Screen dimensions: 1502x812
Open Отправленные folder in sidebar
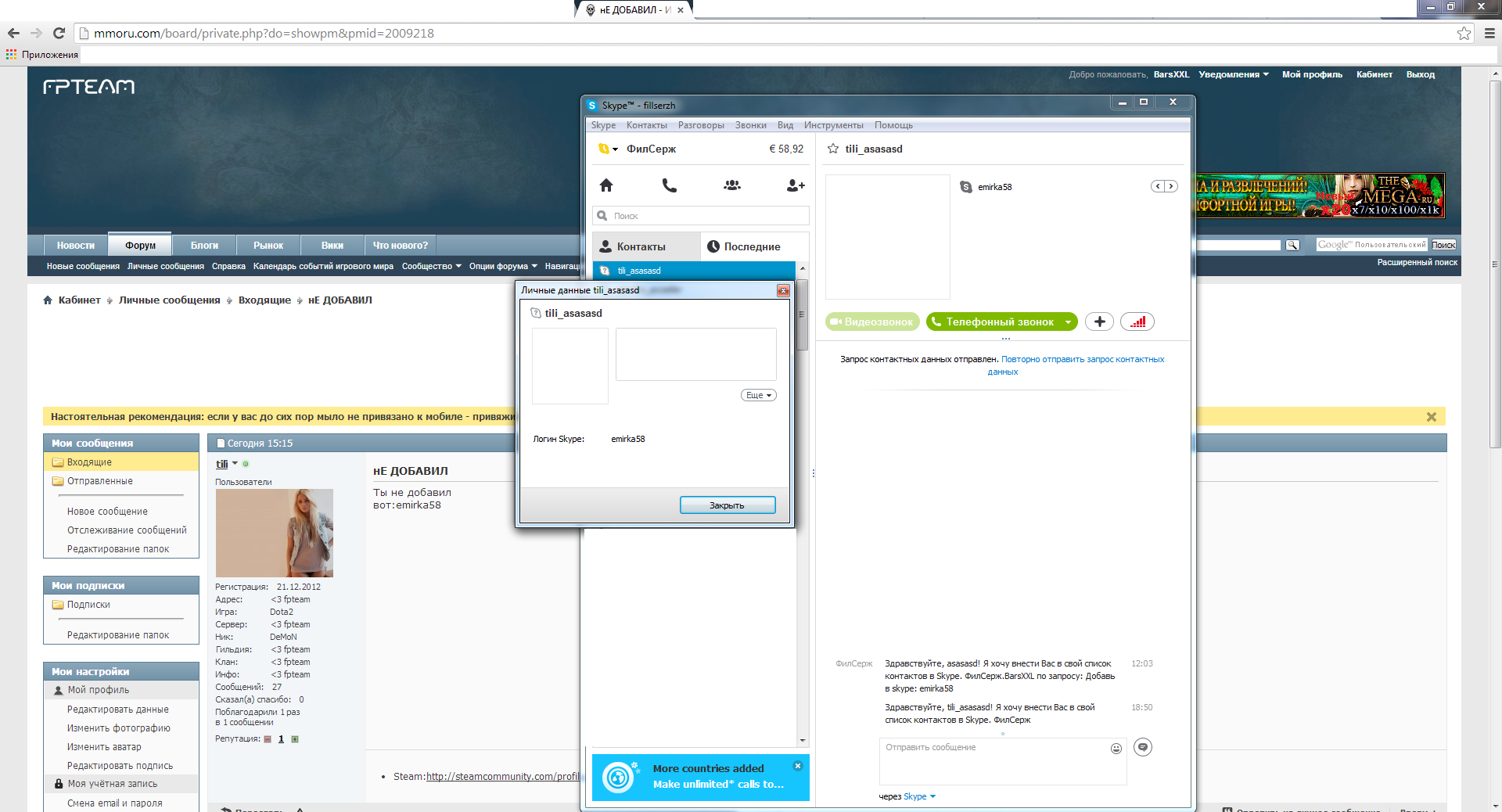(99, 481)
